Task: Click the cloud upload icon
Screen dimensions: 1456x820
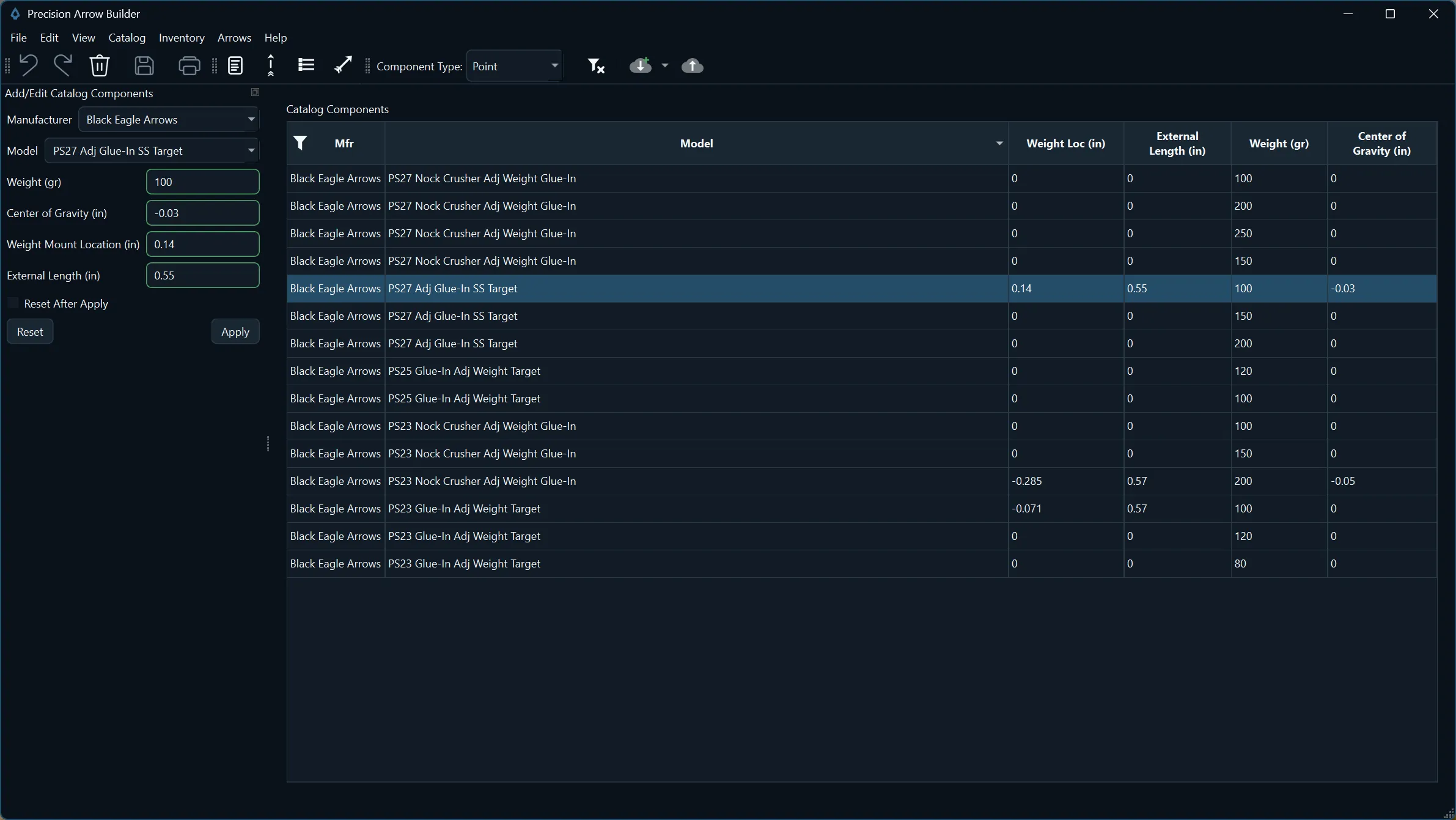Action: point(693,65)
